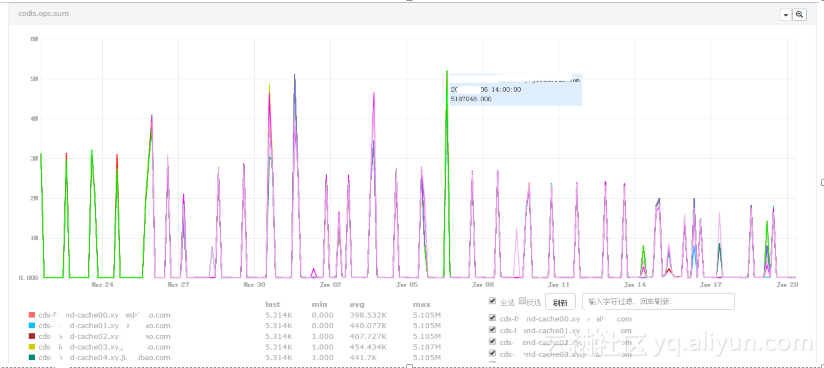Click the 刷新 refresh button
This screenshot has height=368, width=824.
click(561, 302)
